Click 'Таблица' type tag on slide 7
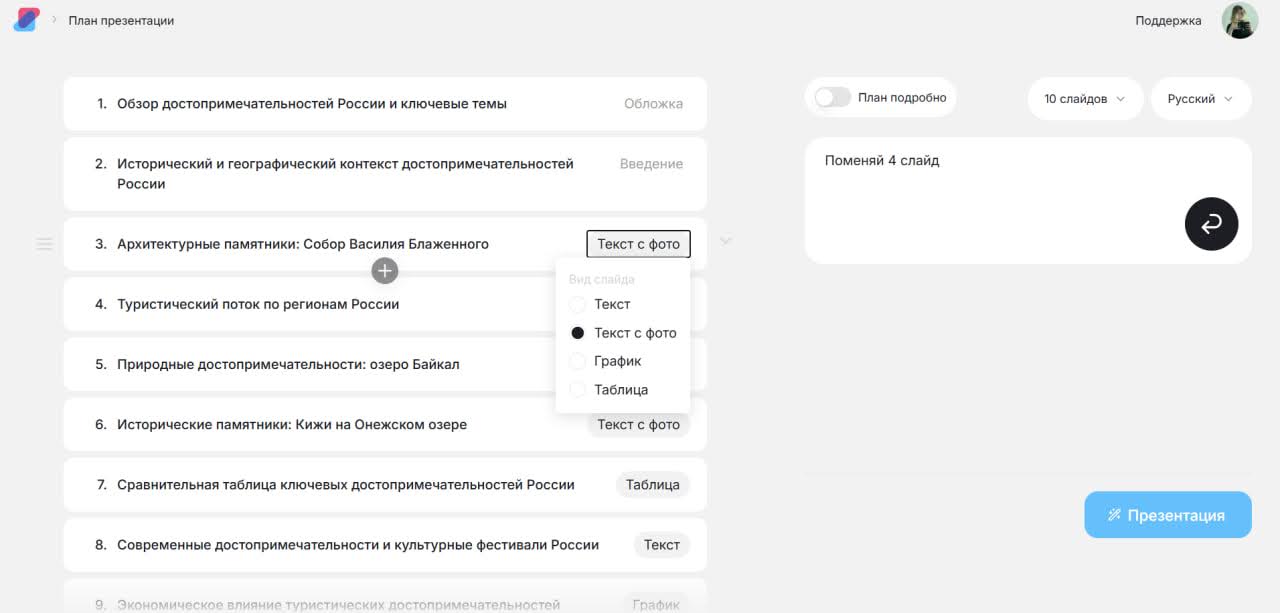 pyautogui.click(x=652, y=485)
